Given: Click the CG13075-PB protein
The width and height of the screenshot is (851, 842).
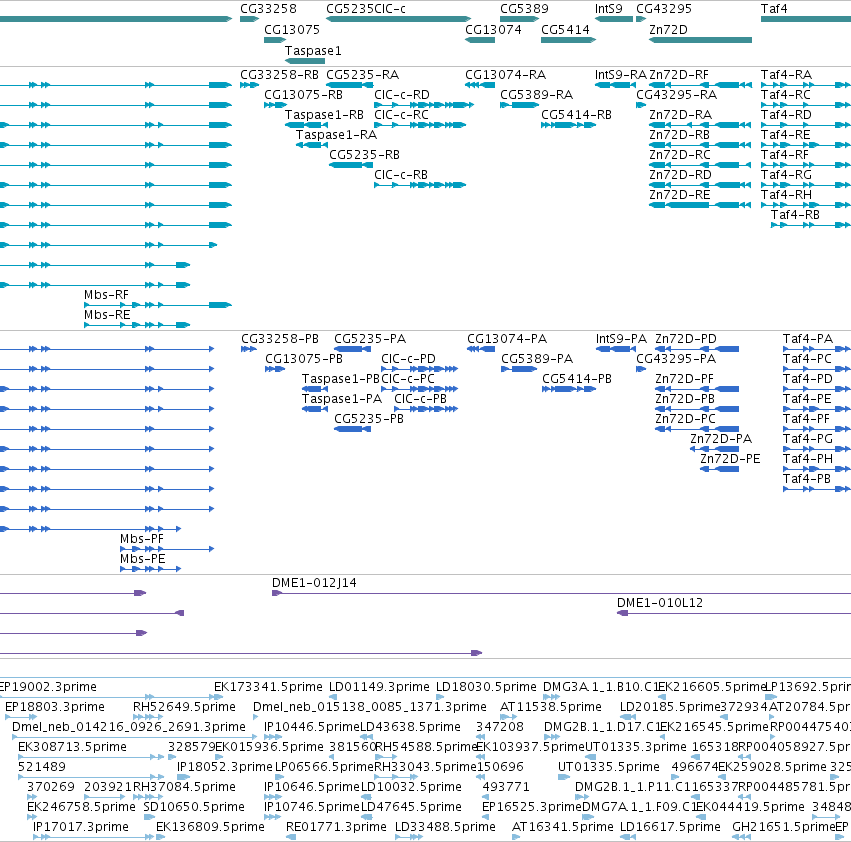Looking at the screenshot, I should click(x=275, y=369).
